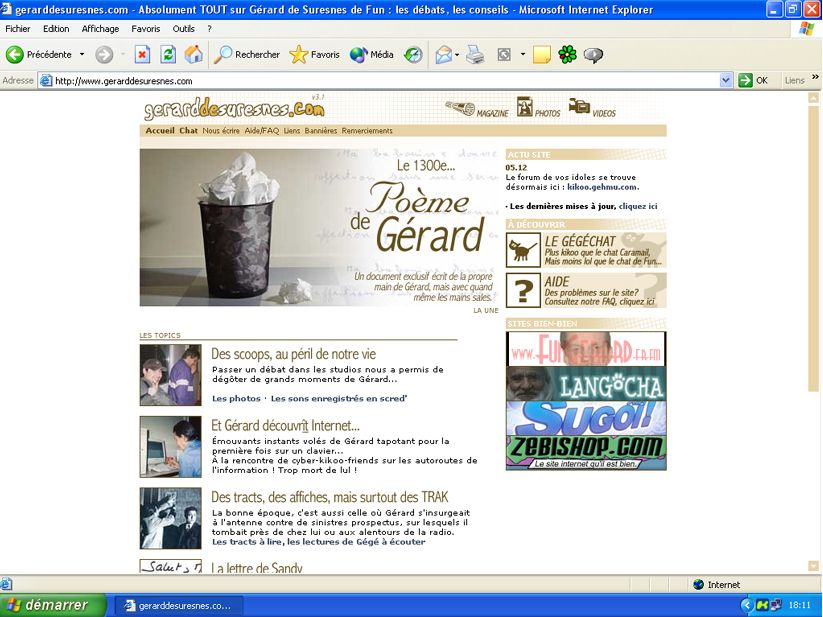Open the Outils menu

click(184, 29)
